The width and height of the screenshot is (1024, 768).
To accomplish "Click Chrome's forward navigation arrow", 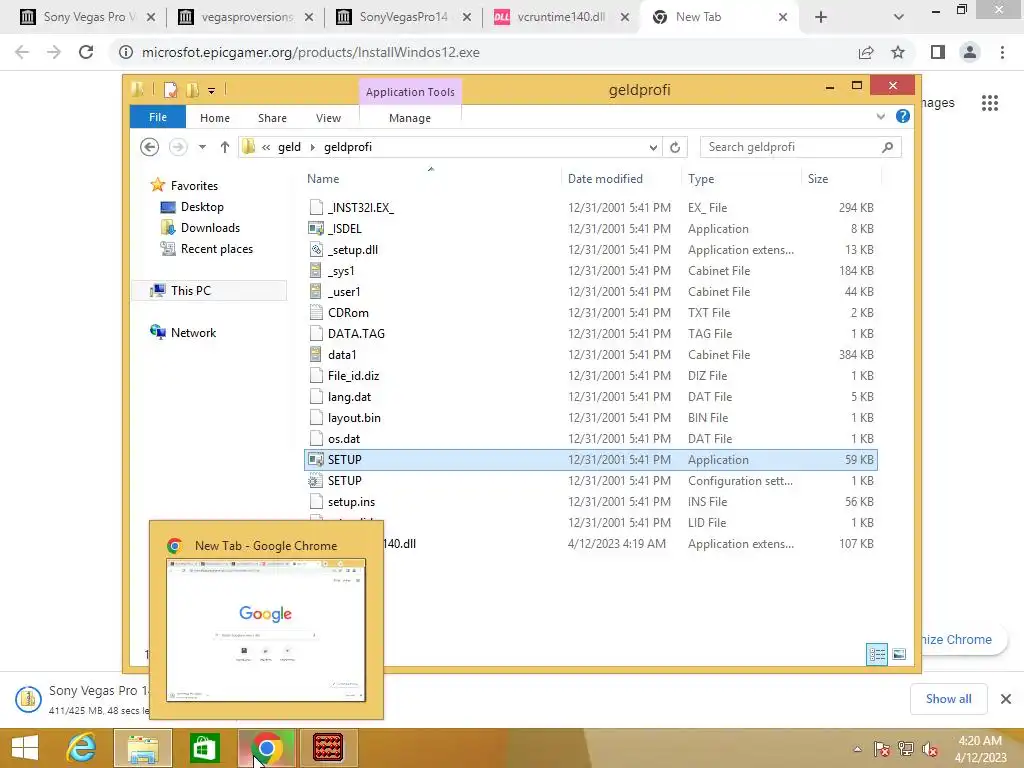I will tap(54, 52).
